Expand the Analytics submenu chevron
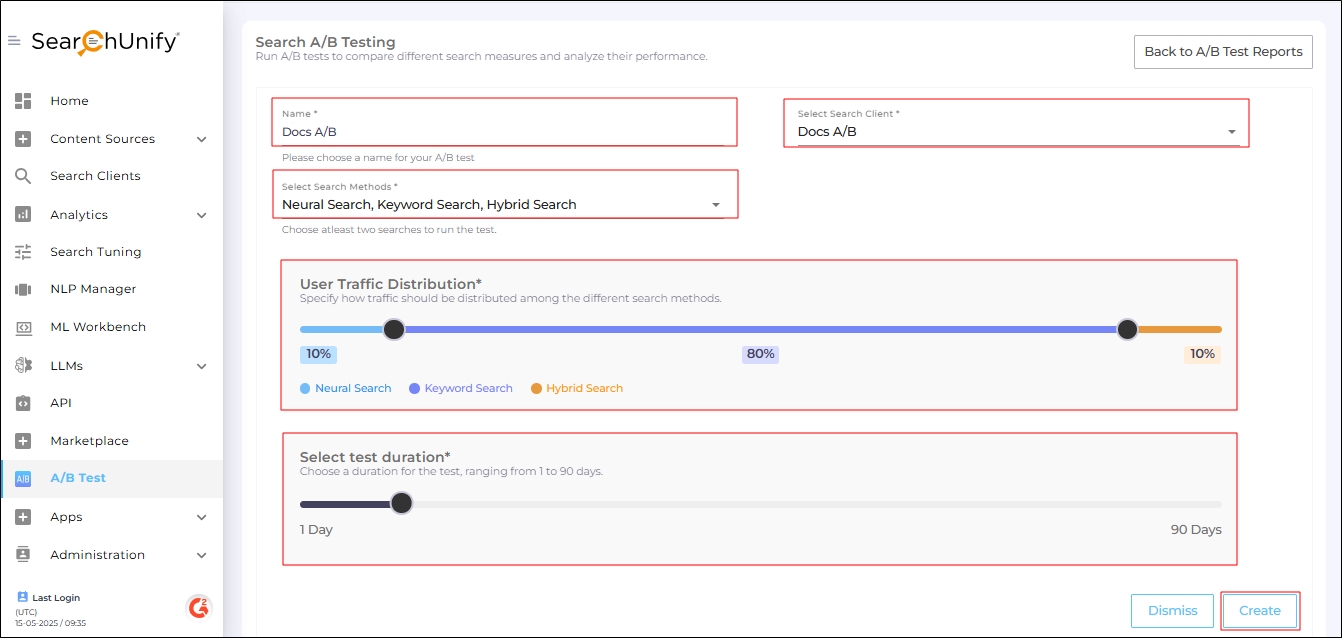The width and height of the screenshot is (1342, 638). pos(201,215)
